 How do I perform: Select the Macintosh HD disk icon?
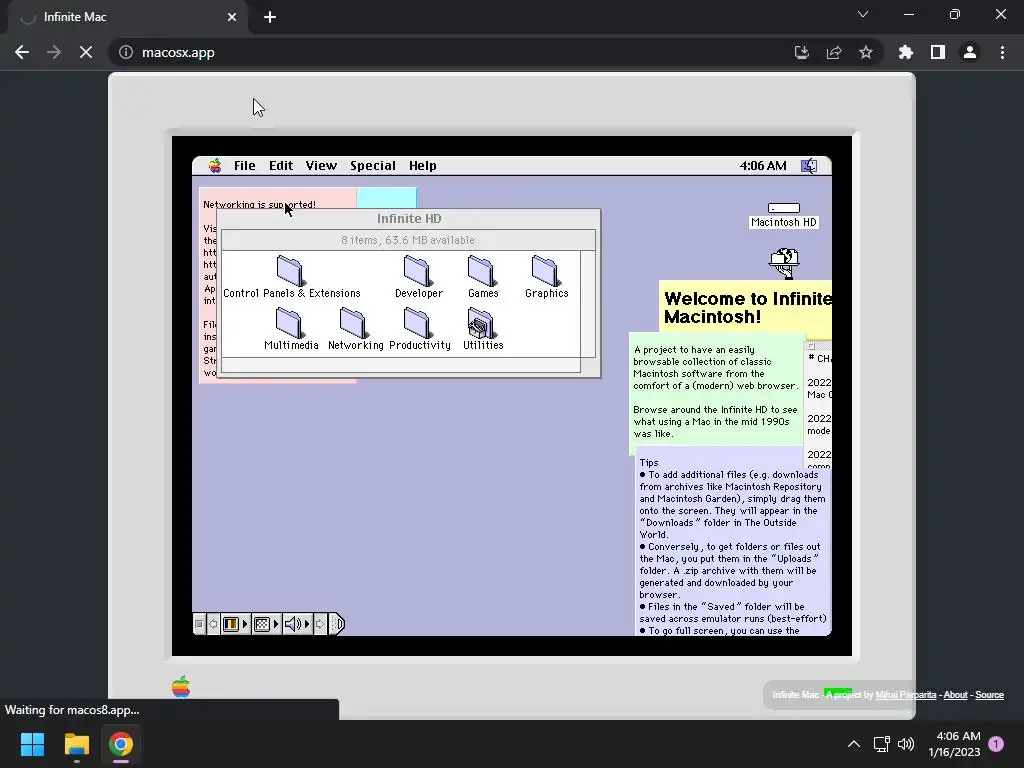click(x=784, y=216)
